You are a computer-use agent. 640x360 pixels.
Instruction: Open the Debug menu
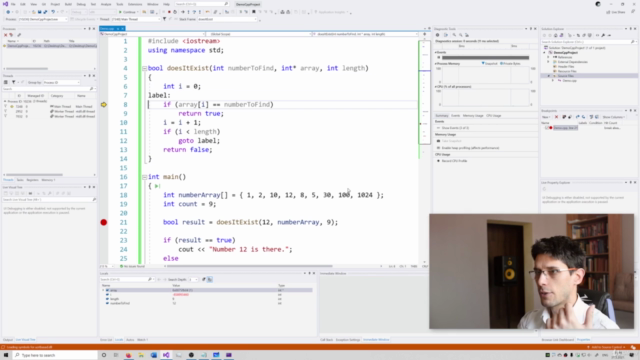pyautogui.click(x=81, y=4)
